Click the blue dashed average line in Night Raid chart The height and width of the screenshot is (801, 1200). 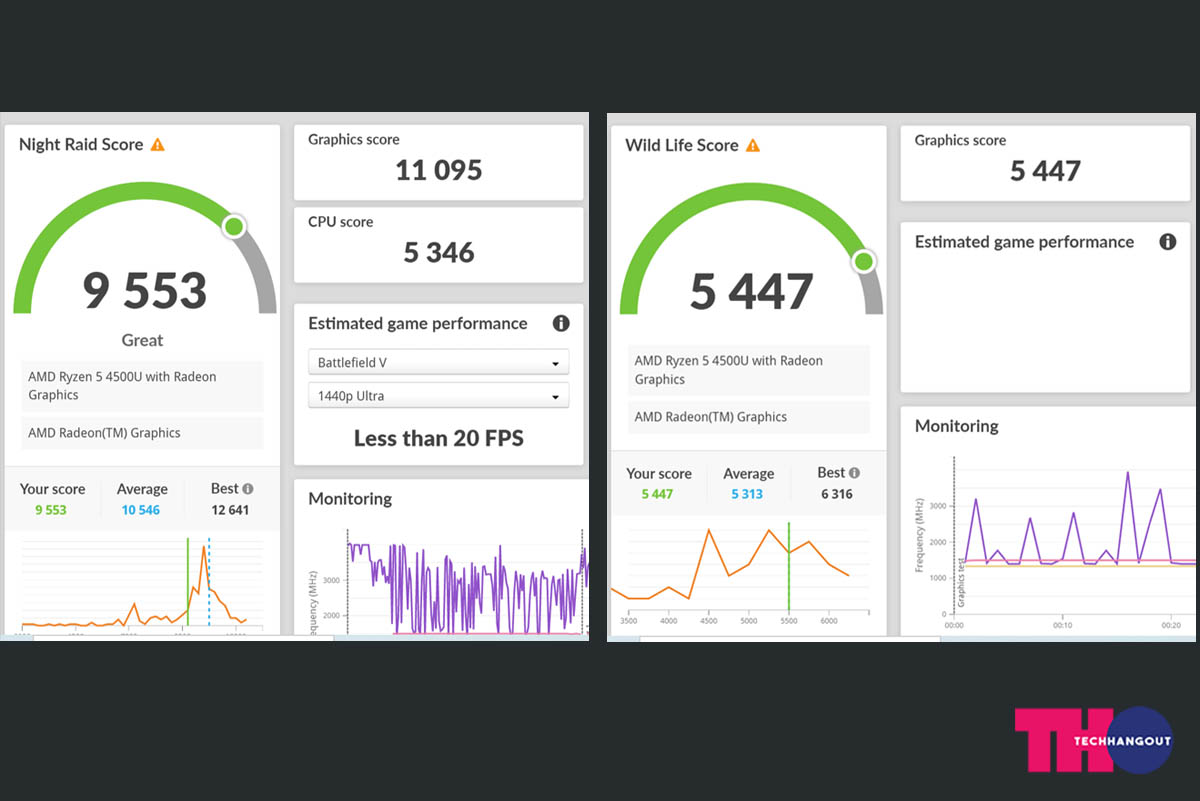[x=208, y=582]
